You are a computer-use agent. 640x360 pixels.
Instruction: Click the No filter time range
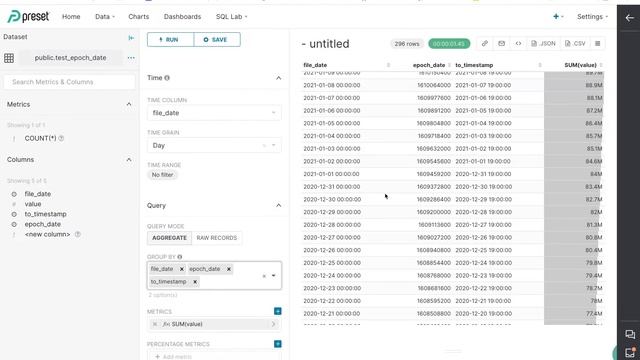162,175
